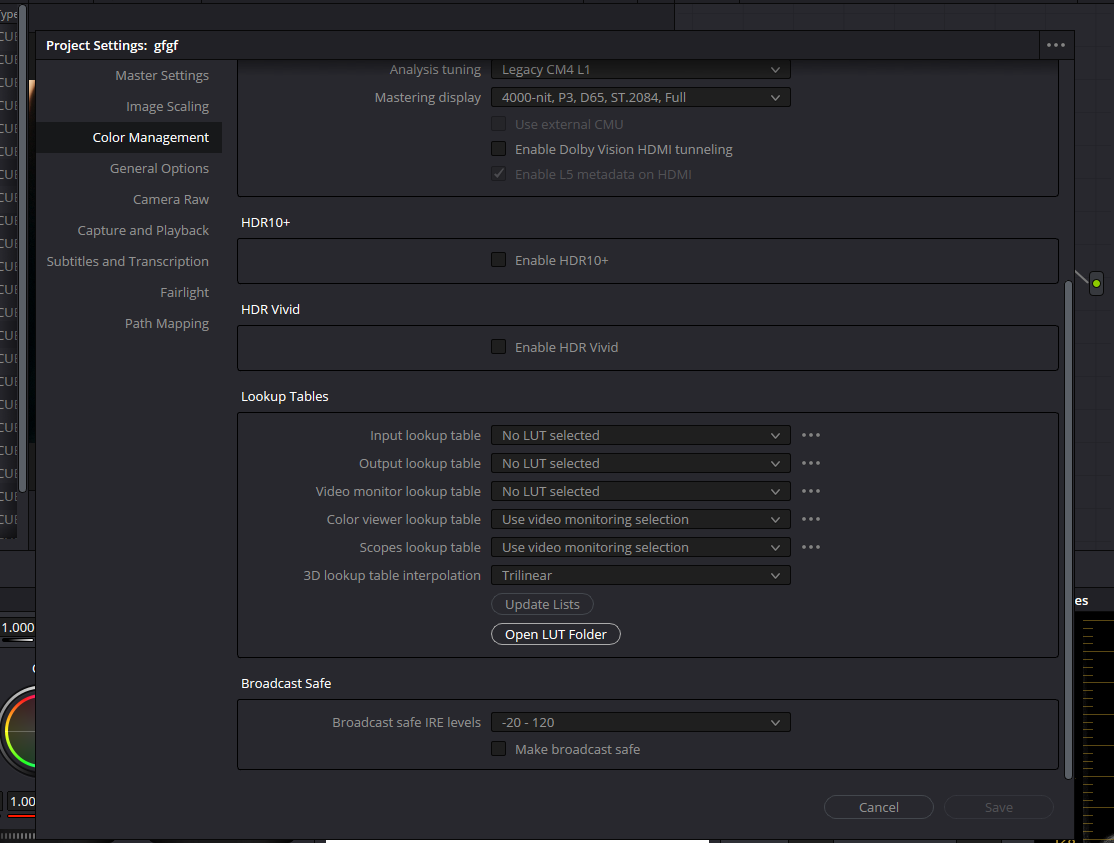
Task: Go to Path Mapping section
Action: pyautogui.click(x=167, y=323)
